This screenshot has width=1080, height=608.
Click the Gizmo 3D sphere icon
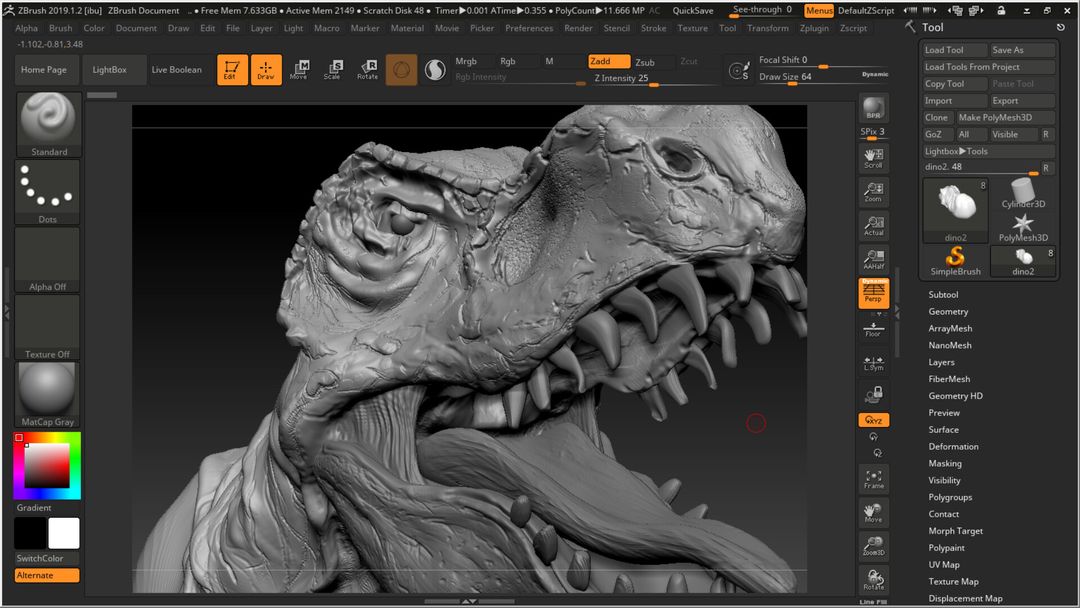(402, 70)
